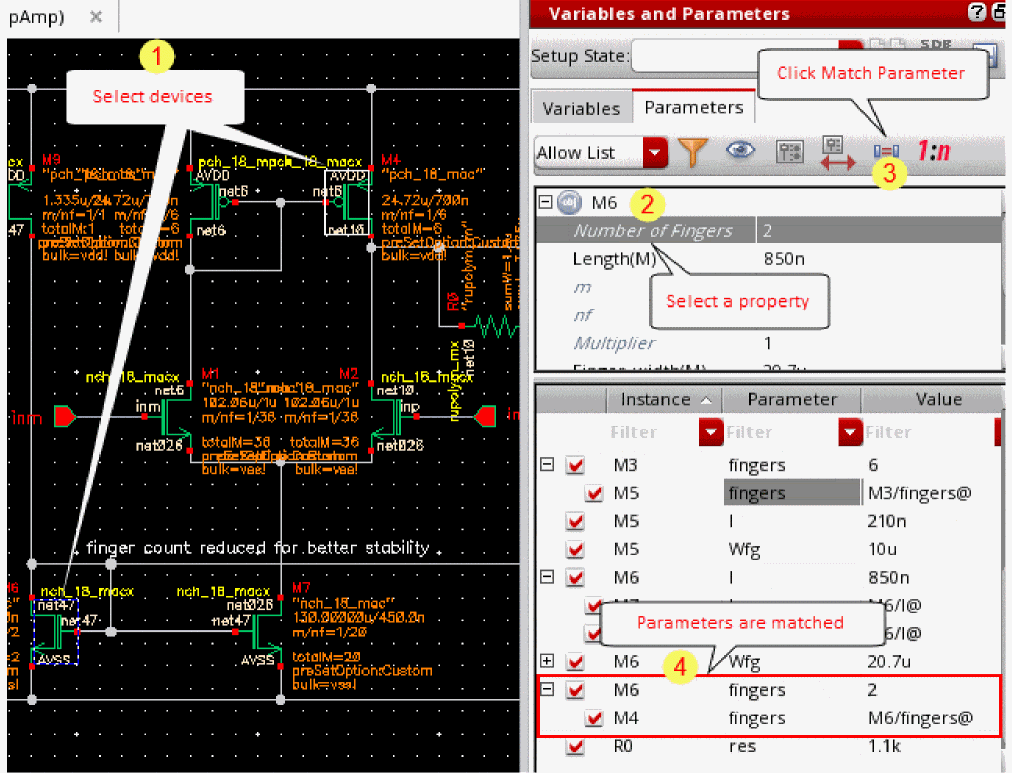Switch to the Variables tab

pyautogui.click(x=581, y=108)
